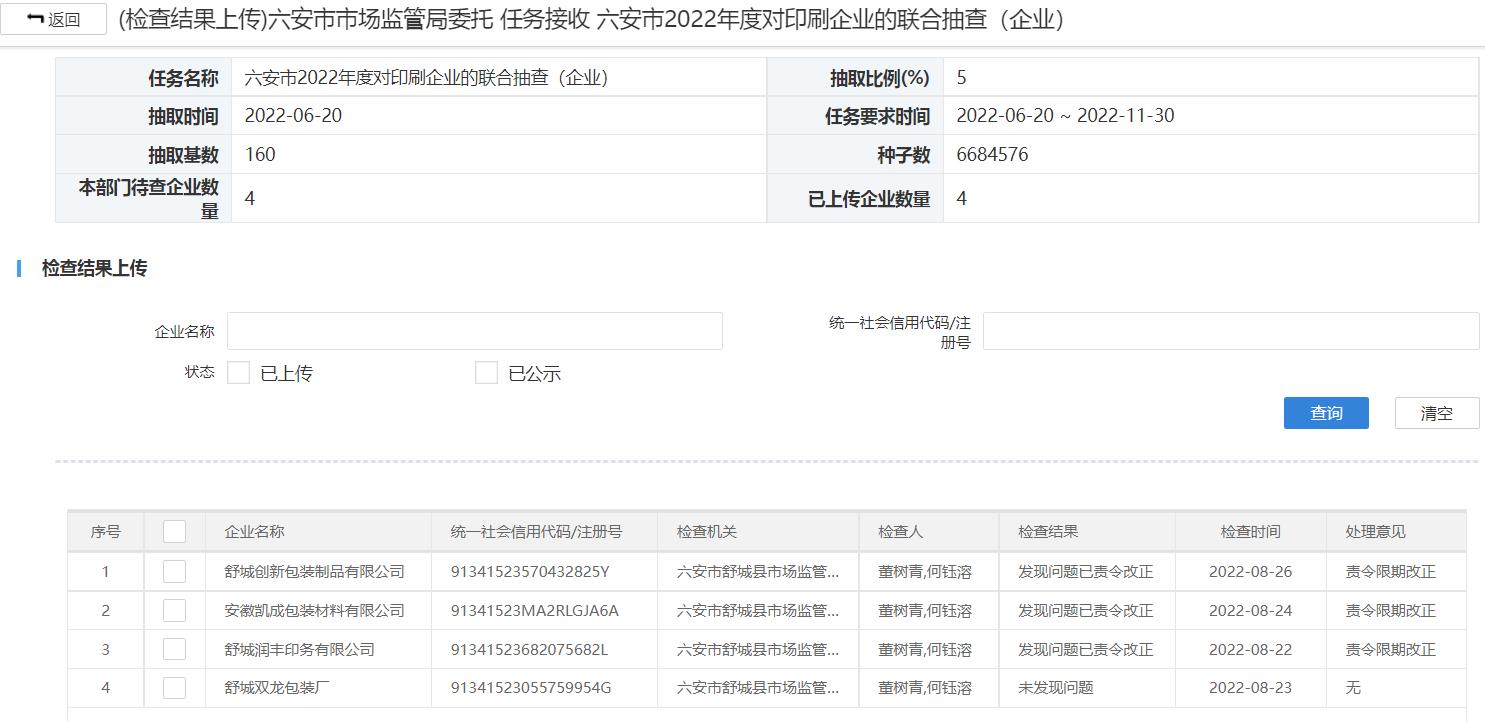Click credit code 91341523570432825Y

[x=530, y=572]
